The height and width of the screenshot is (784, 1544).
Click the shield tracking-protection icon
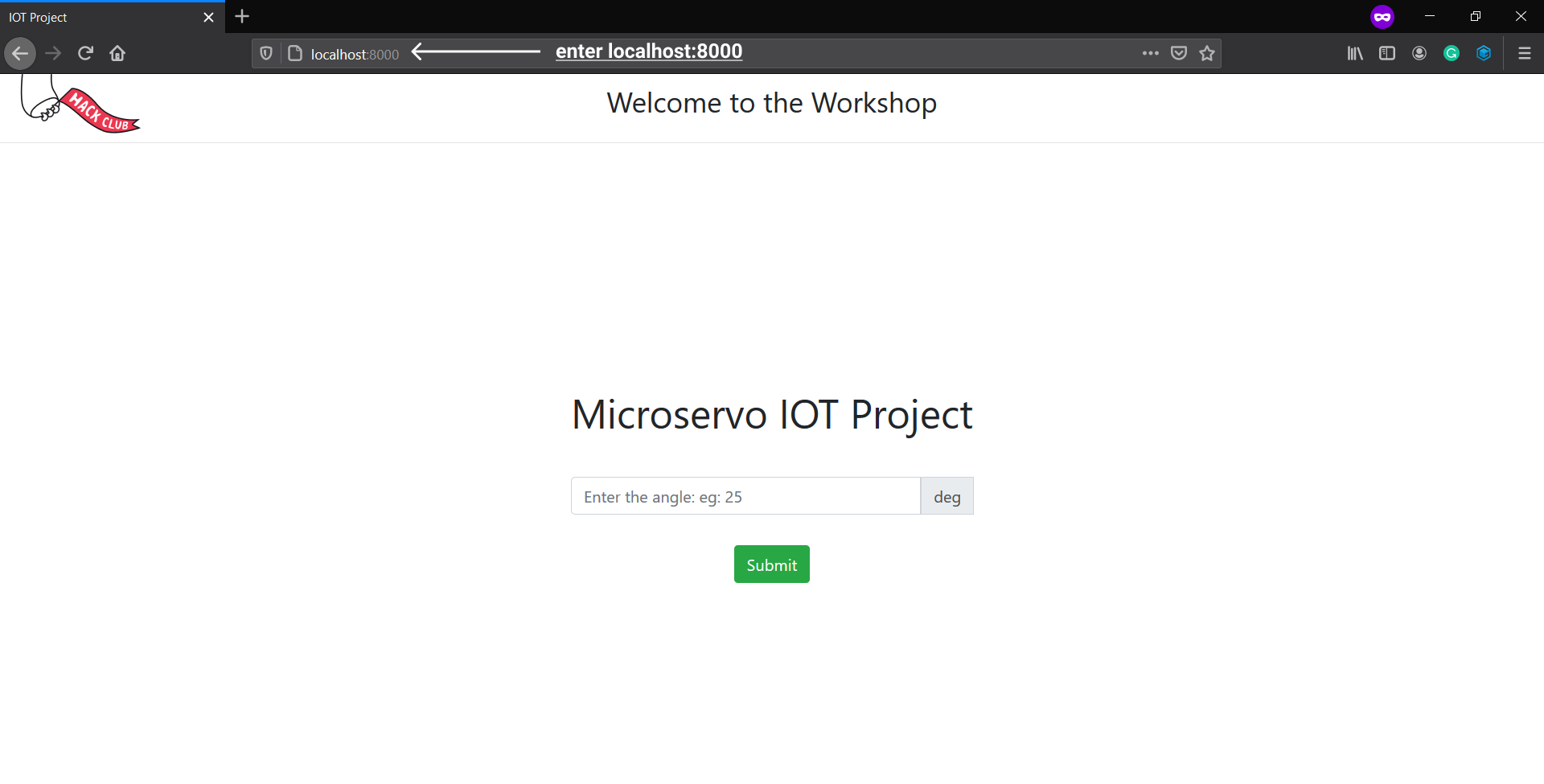point(265,53)
